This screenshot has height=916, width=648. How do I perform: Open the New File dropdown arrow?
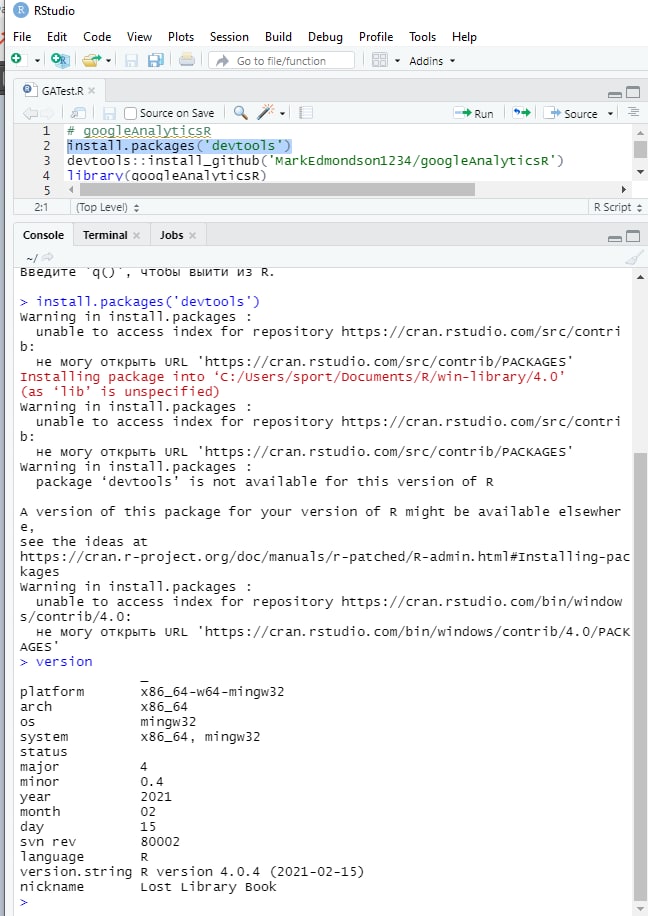[x=37, y=61]
